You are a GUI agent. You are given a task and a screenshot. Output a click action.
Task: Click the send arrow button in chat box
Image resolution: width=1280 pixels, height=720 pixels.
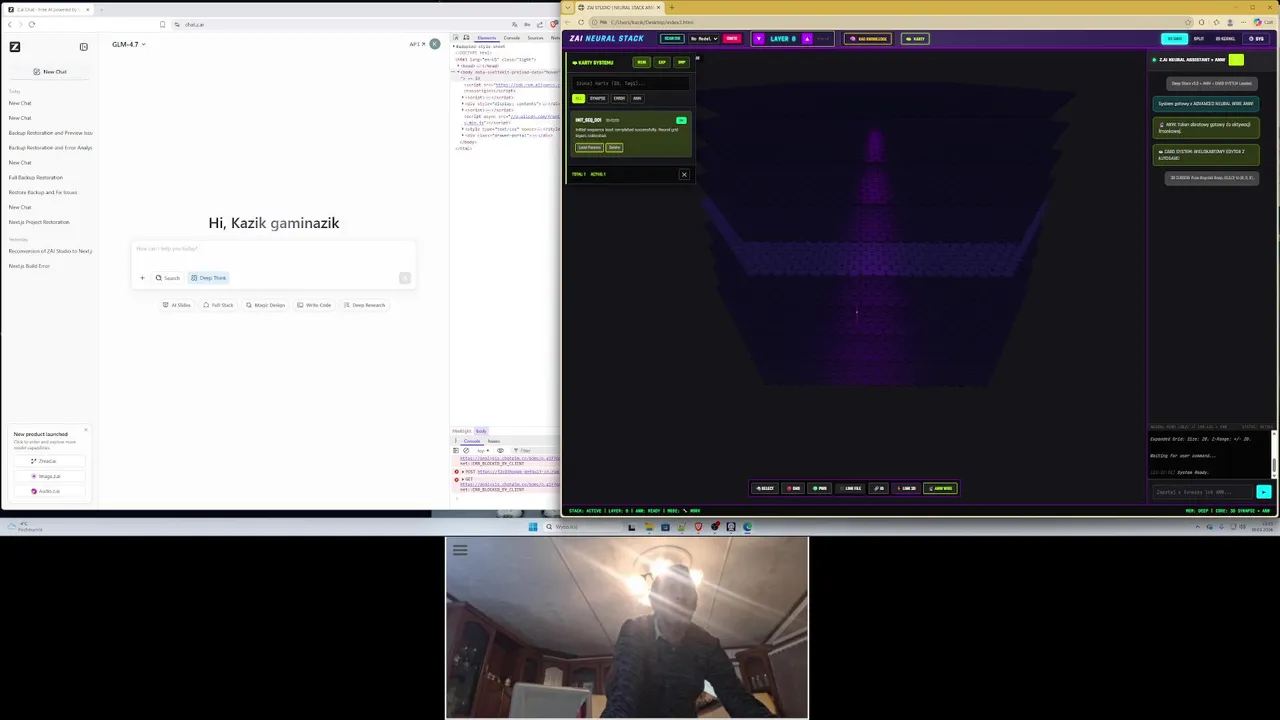(404, 278)
